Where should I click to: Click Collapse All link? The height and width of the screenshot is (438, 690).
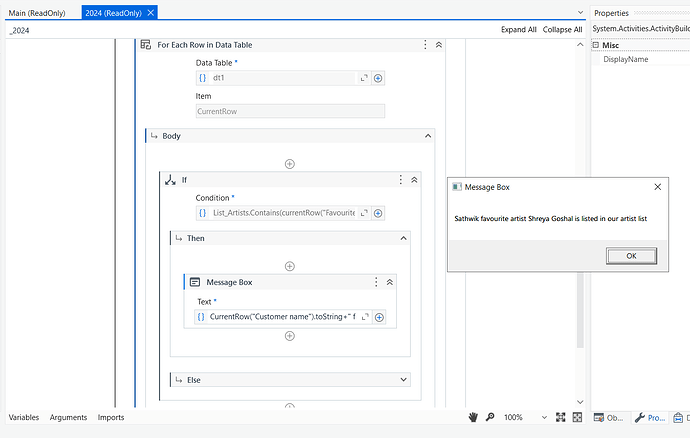(x=562, y=29)
